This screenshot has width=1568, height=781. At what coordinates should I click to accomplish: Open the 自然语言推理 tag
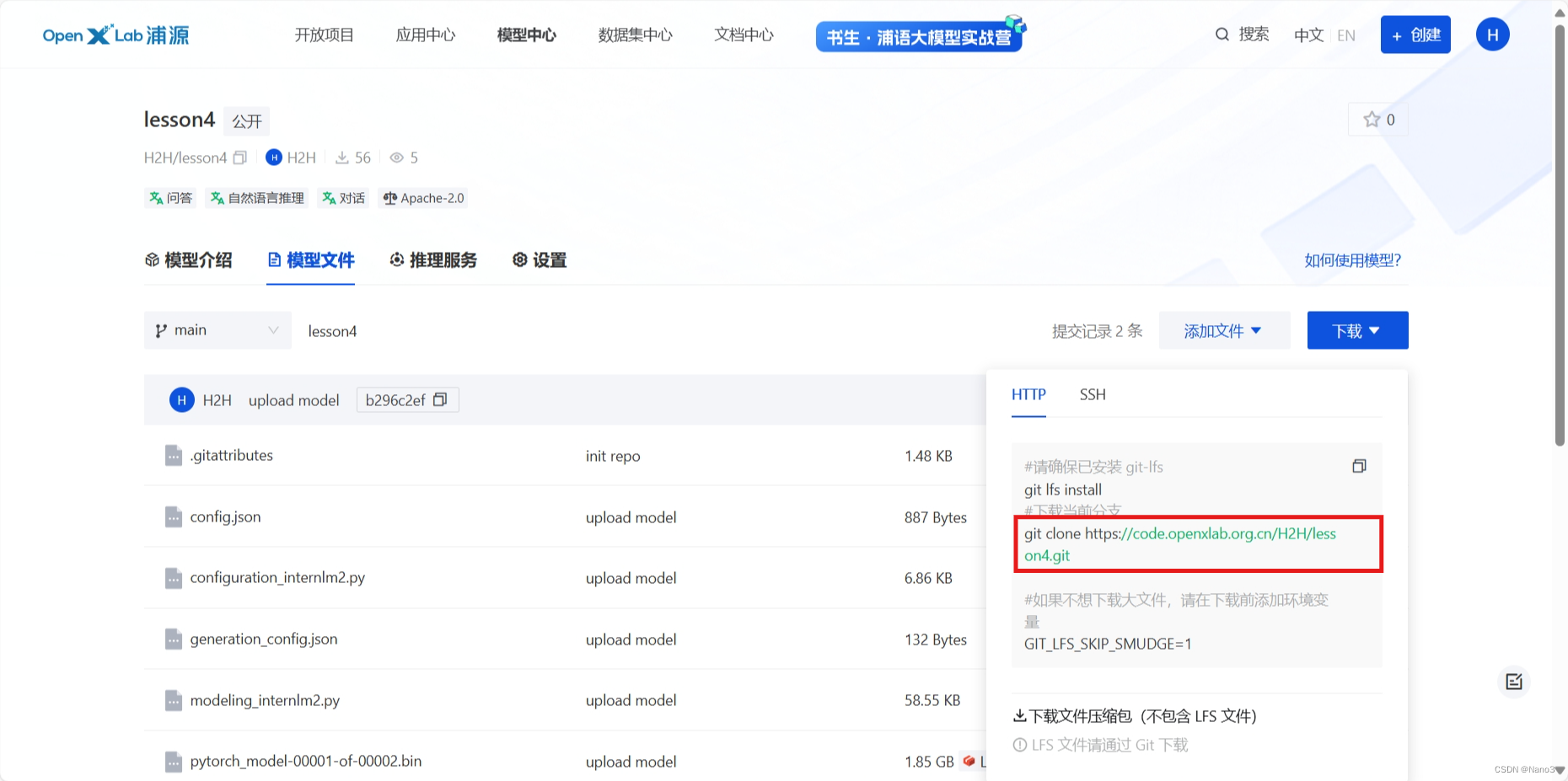(257, 198)
